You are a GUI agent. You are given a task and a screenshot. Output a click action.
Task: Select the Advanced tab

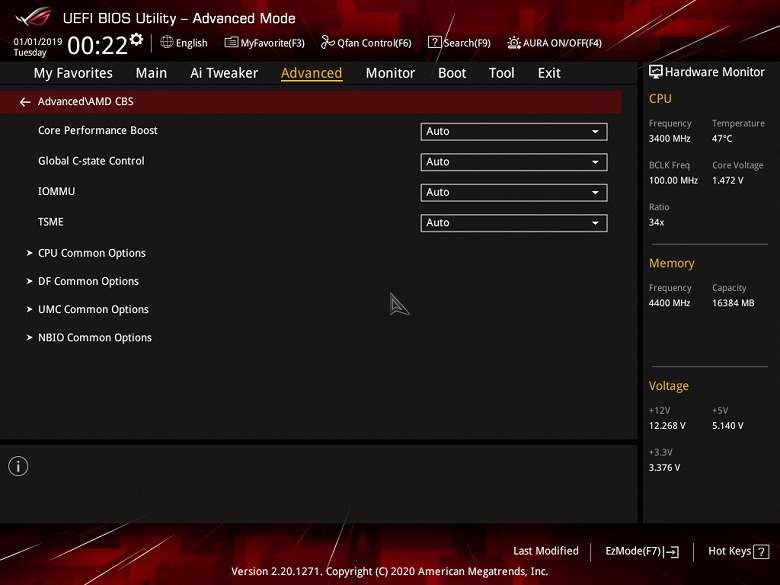pos(311,73)
